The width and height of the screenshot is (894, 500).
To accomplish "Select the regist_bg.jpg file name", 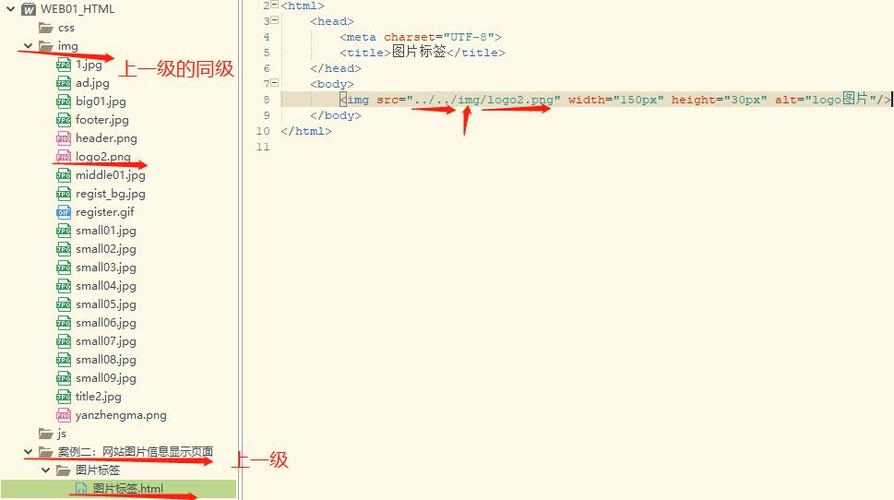I will click(x=111, y=193).
